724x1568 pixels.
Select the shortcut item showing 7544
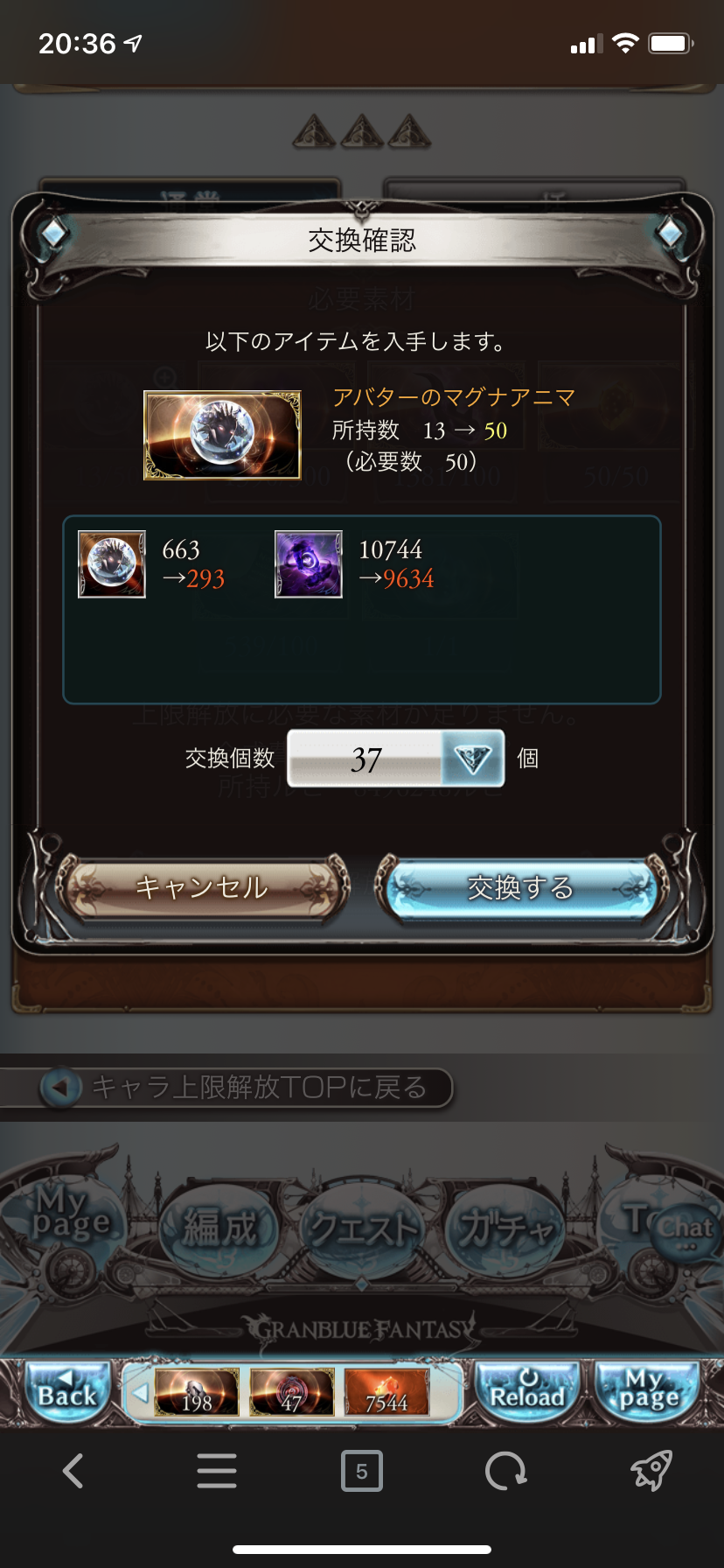(386, 1392)
